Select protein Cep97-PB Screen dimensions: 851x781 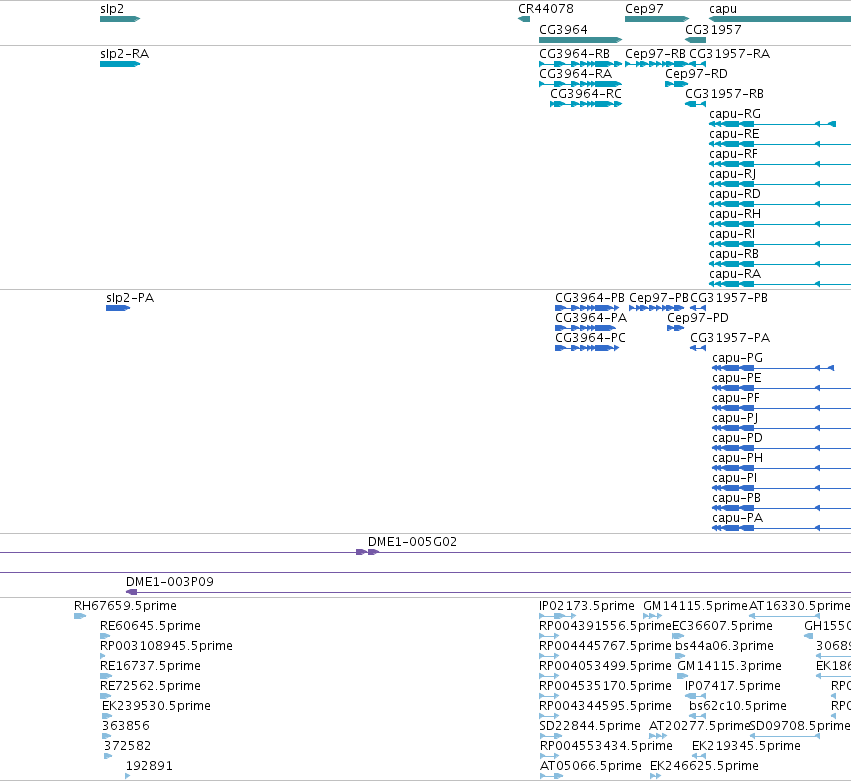[x=656, y=308]
